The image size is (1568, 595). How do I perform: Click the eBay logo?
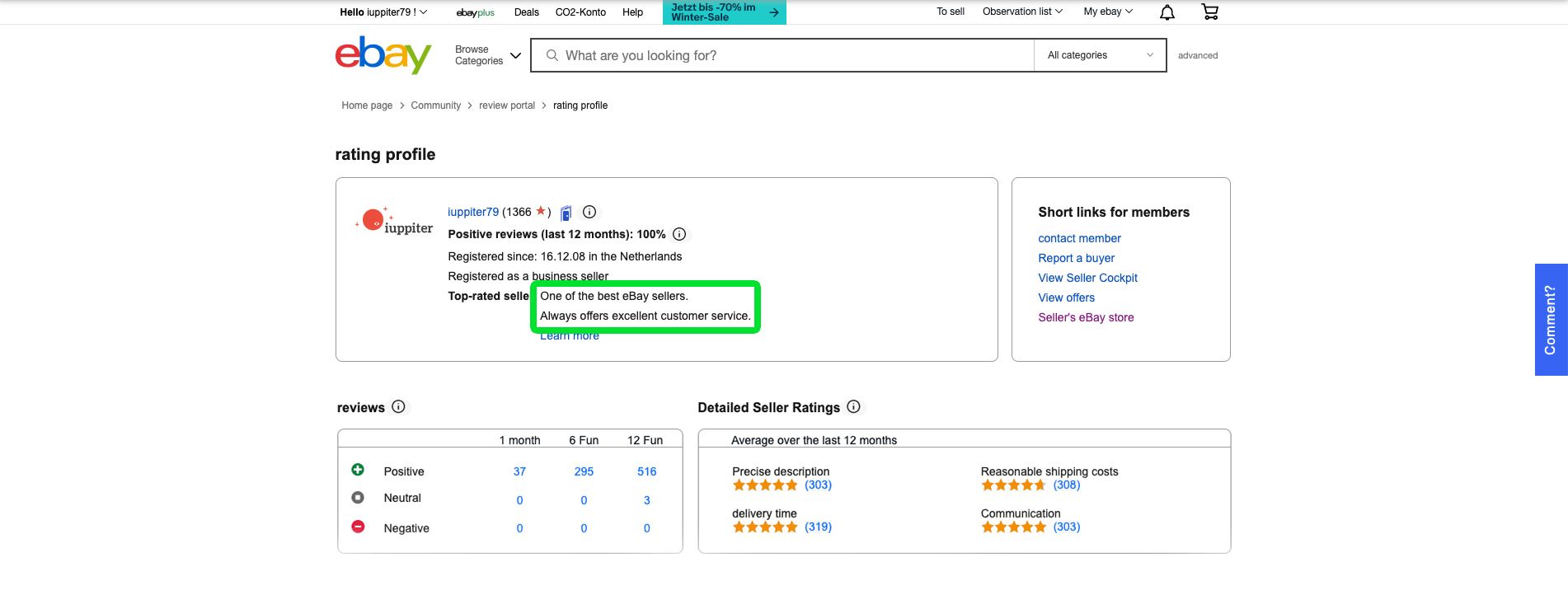coord(383,55)
